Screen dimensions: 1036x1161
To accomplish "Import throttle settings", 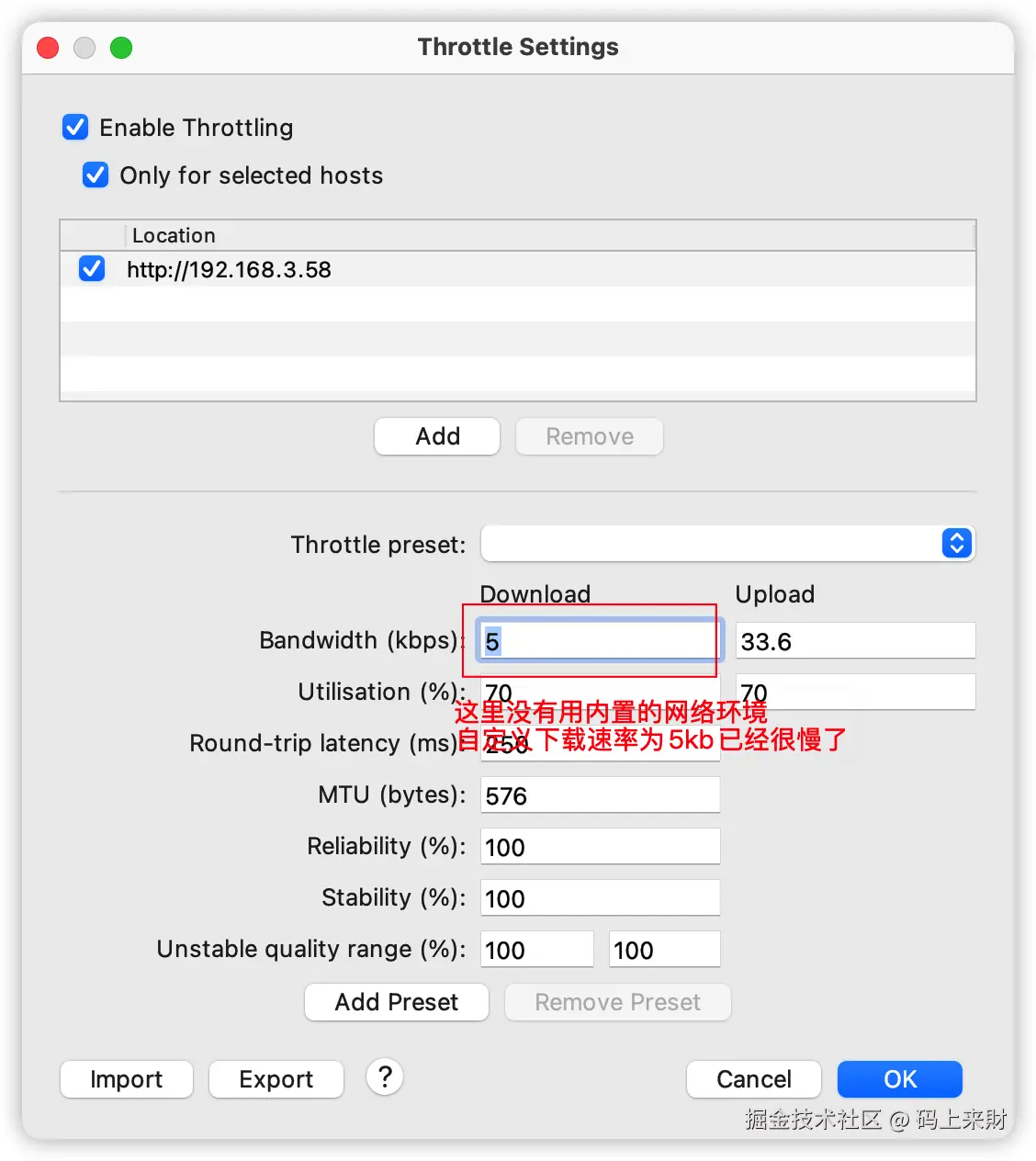I will tap(127, 1079).
